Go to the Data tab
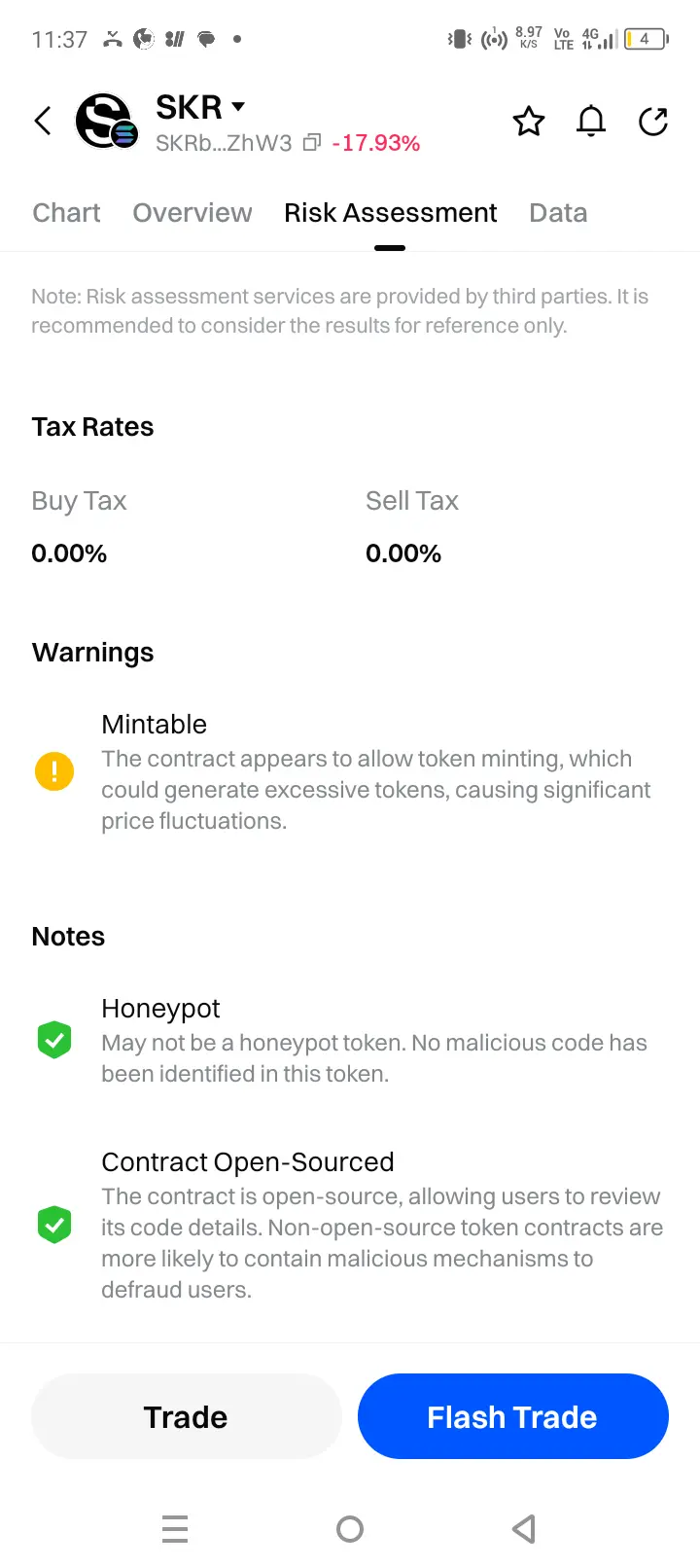700x1568 pixels. tap(558, 213)
